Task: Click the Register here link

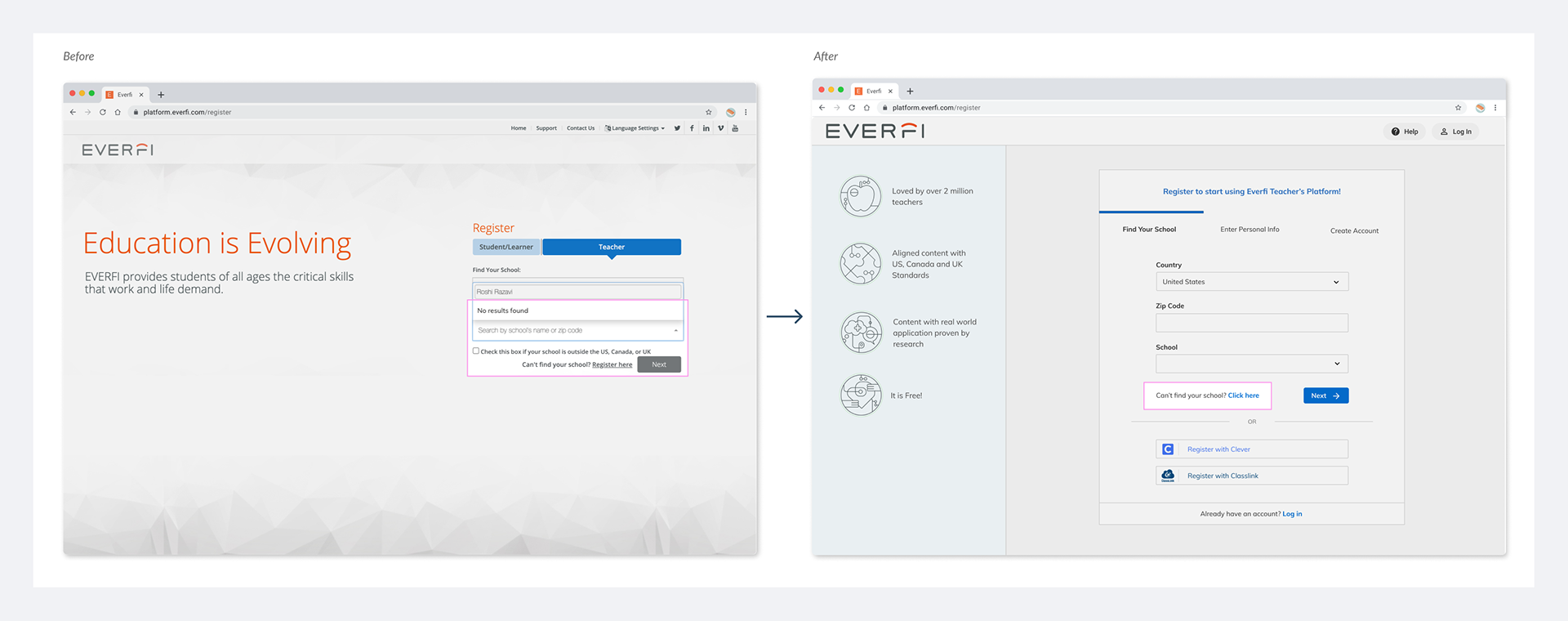Action: 612,364
